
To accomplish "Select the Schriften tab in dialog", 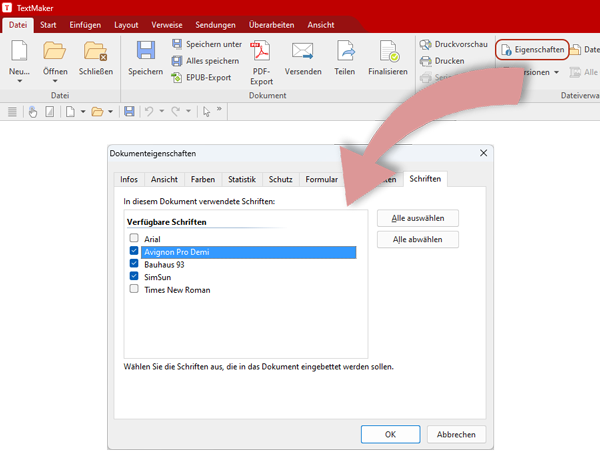I will click(x=425, y=179).
